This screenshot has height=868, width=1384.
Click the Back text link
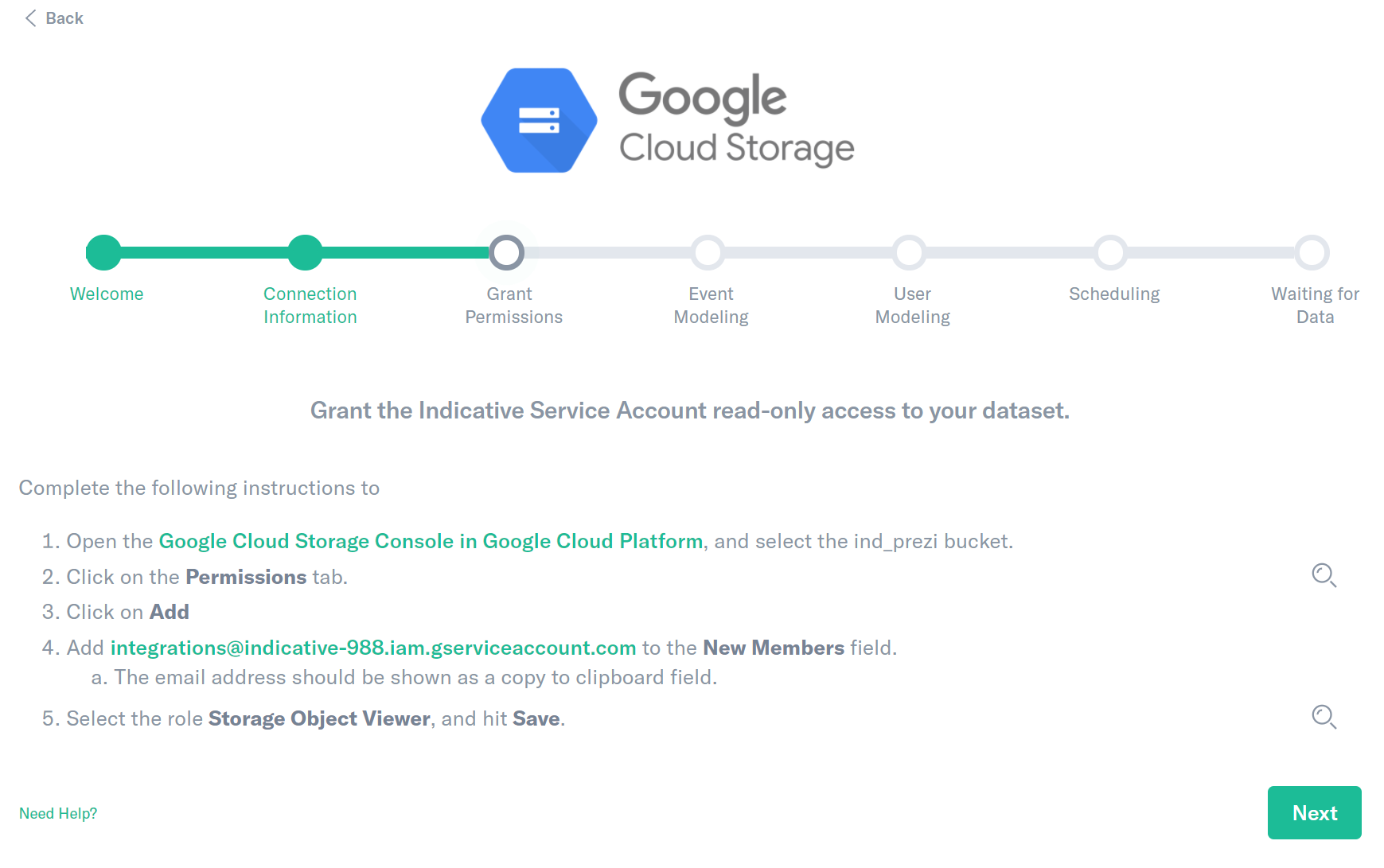pyautogui.click(x=64, y=18)
